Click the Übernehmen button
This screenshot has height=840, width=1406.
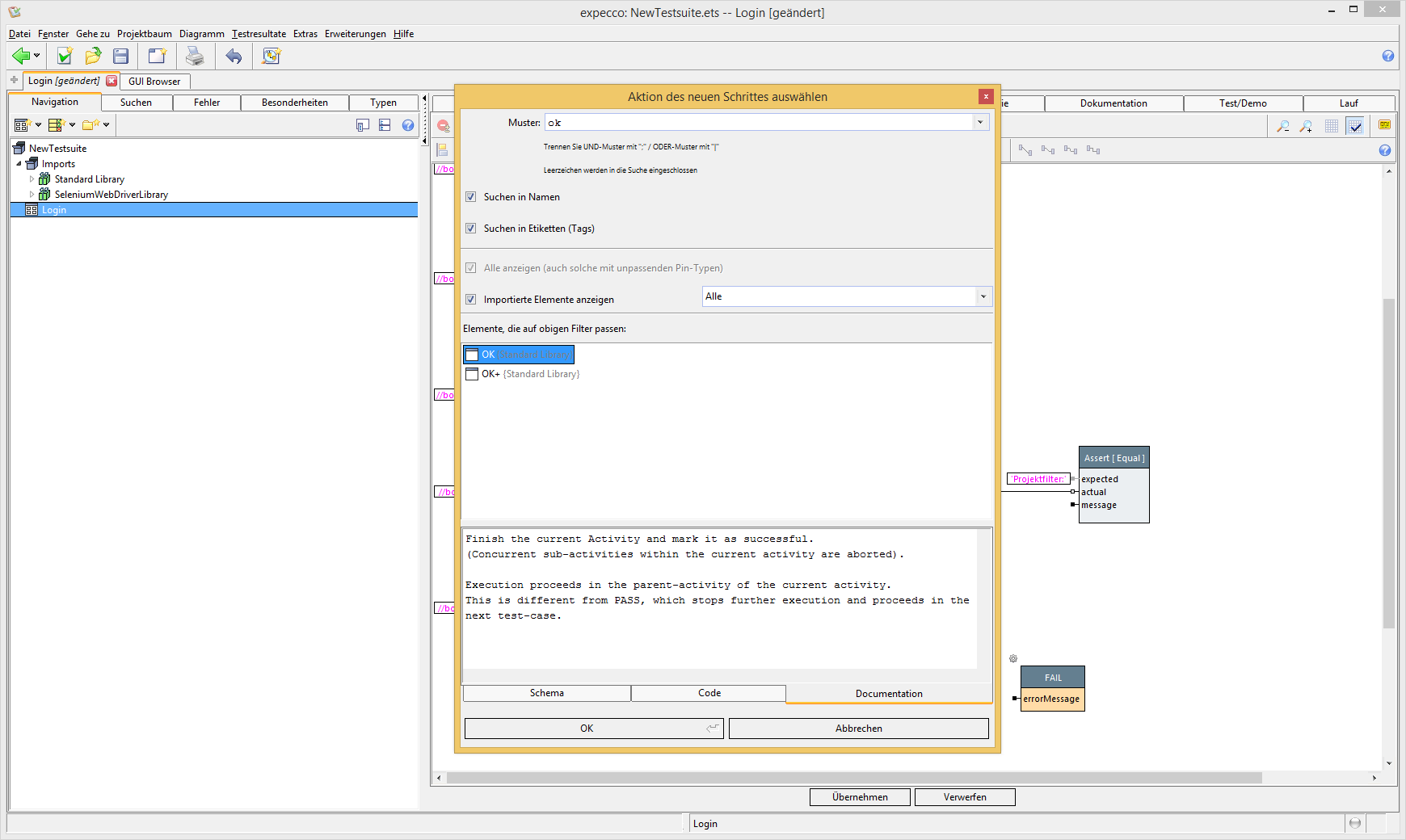[x=860, y=797]
